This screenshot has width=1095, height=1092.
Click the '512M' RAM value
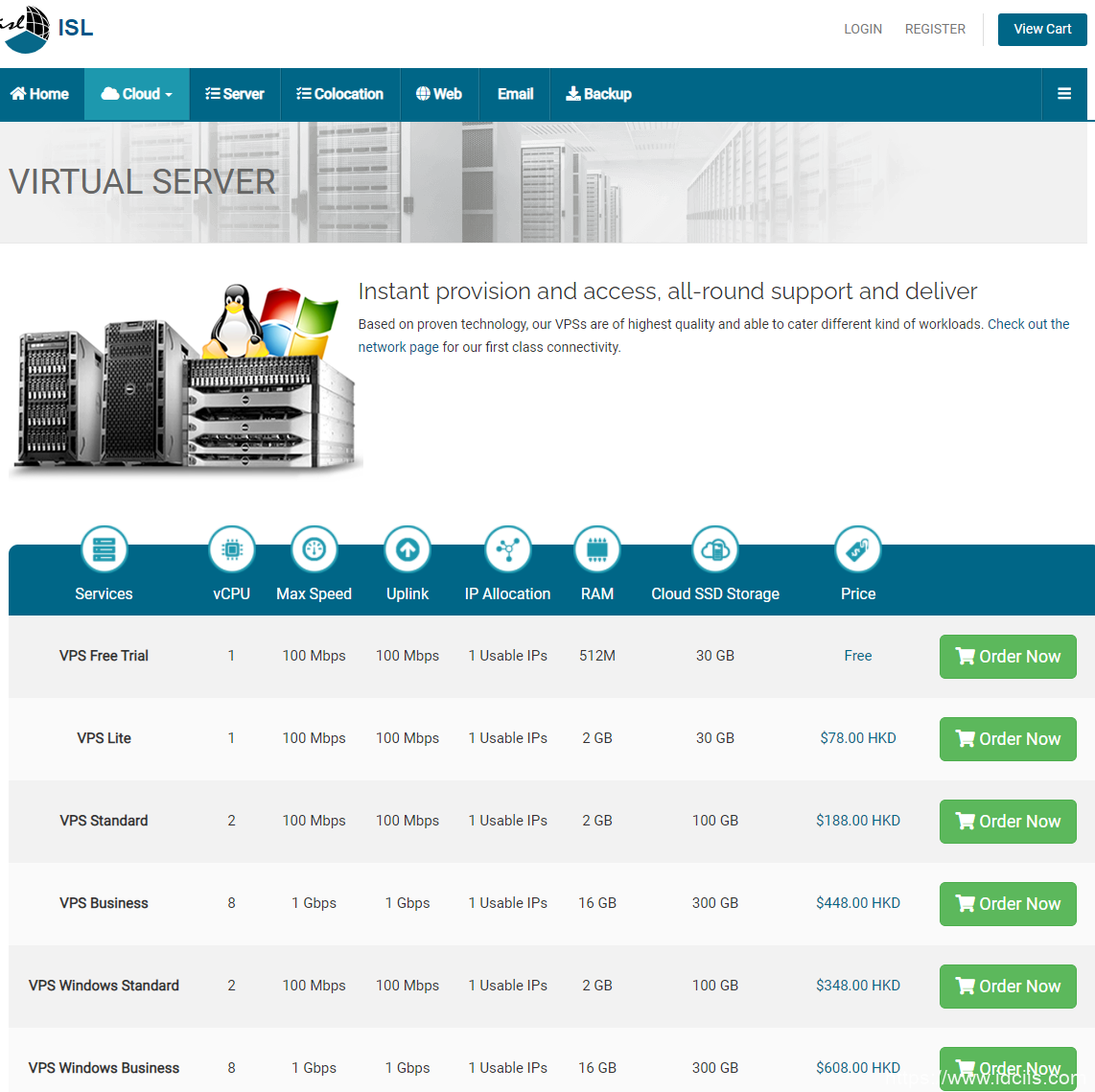(x=597, y=656)
